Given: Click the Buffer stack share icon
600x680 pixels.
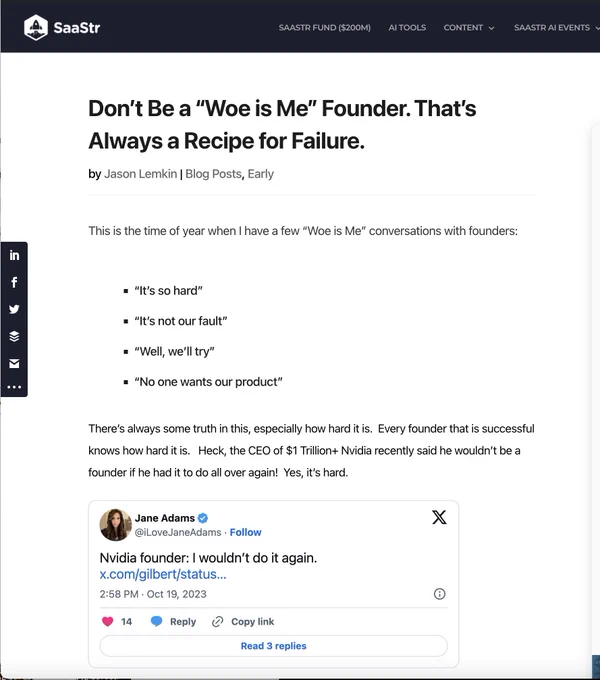Looking at the screenshot, I should (x=14, y=336).
